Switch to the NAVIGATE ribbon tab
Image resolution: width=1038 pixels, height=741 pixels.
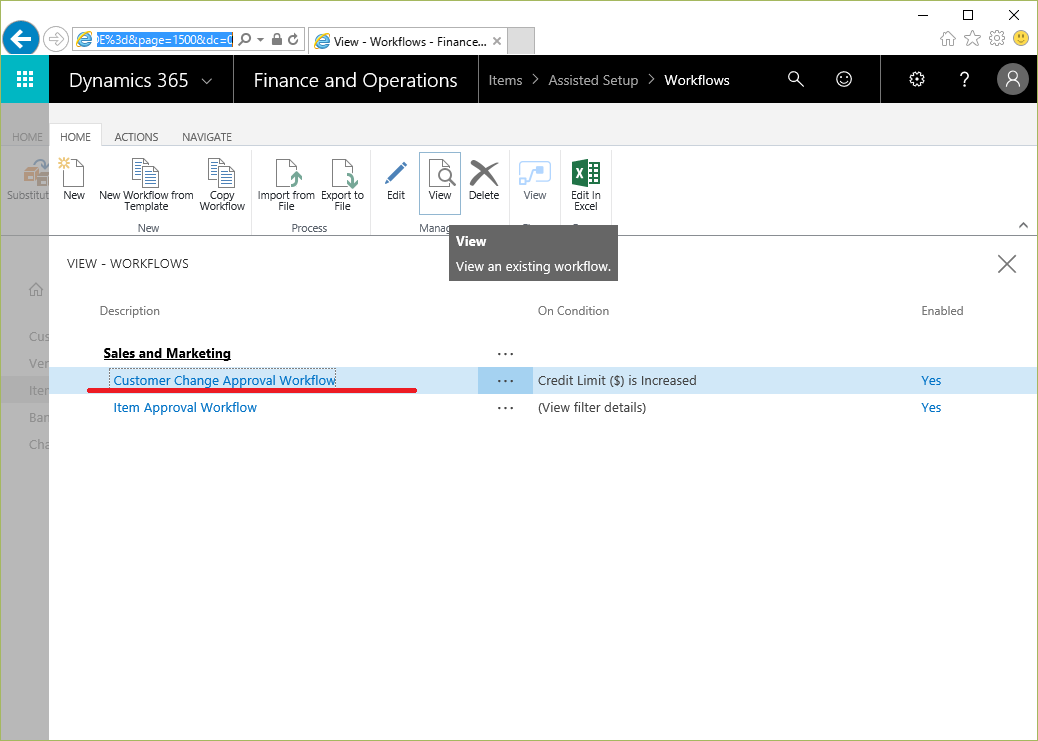[x=207, y=136]
